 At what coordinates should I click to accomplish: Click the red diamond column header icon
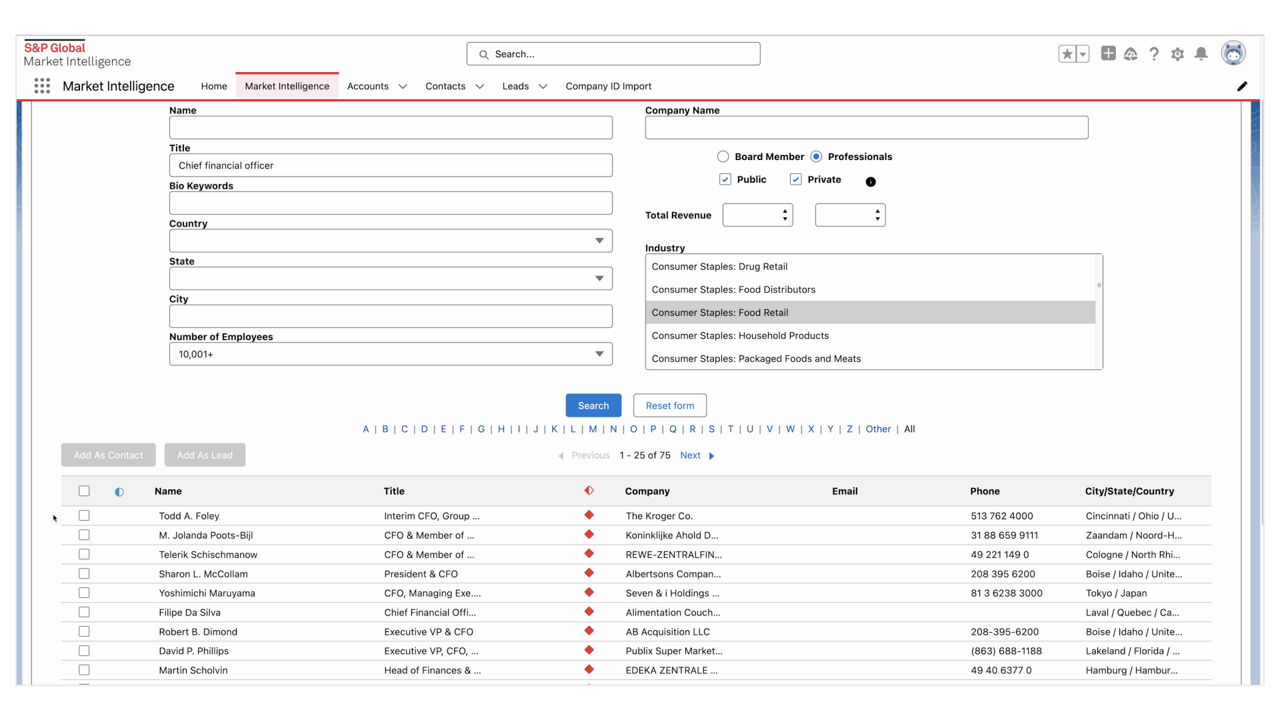[x=589, y=491]
